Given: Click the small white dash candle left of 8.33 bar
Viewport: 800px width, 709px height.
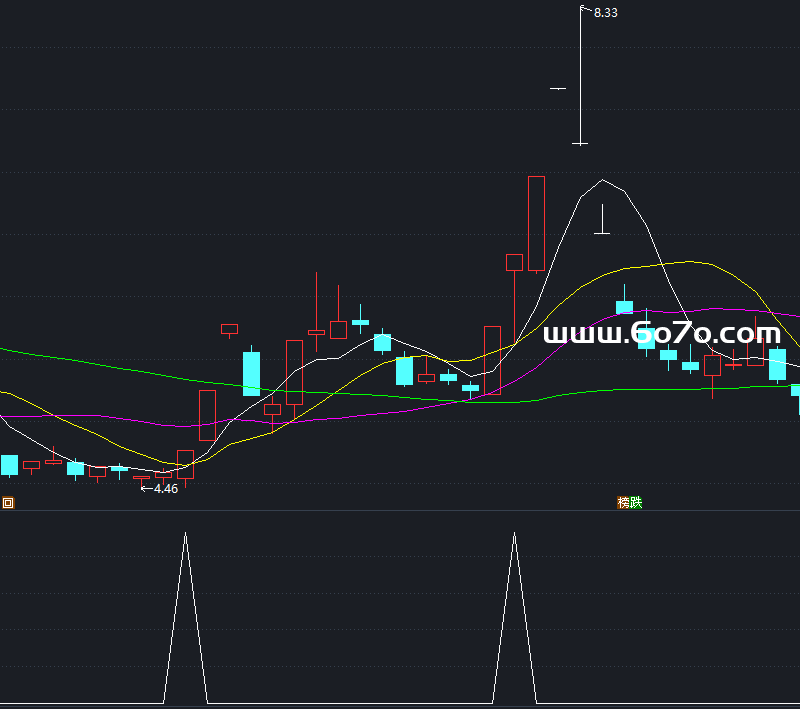Looking at the screenshot, I should coord(558,89).
